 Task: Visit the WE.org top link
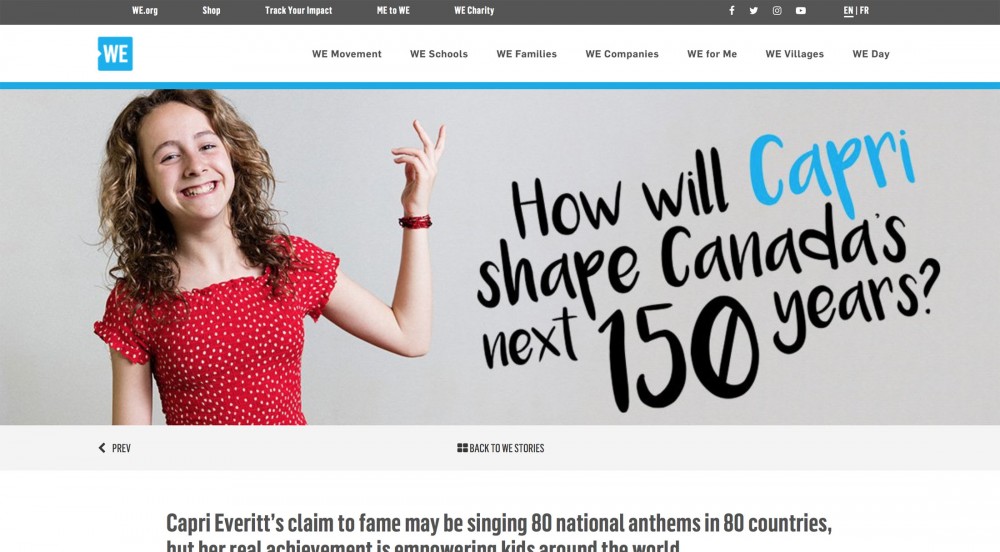[145, 10]
